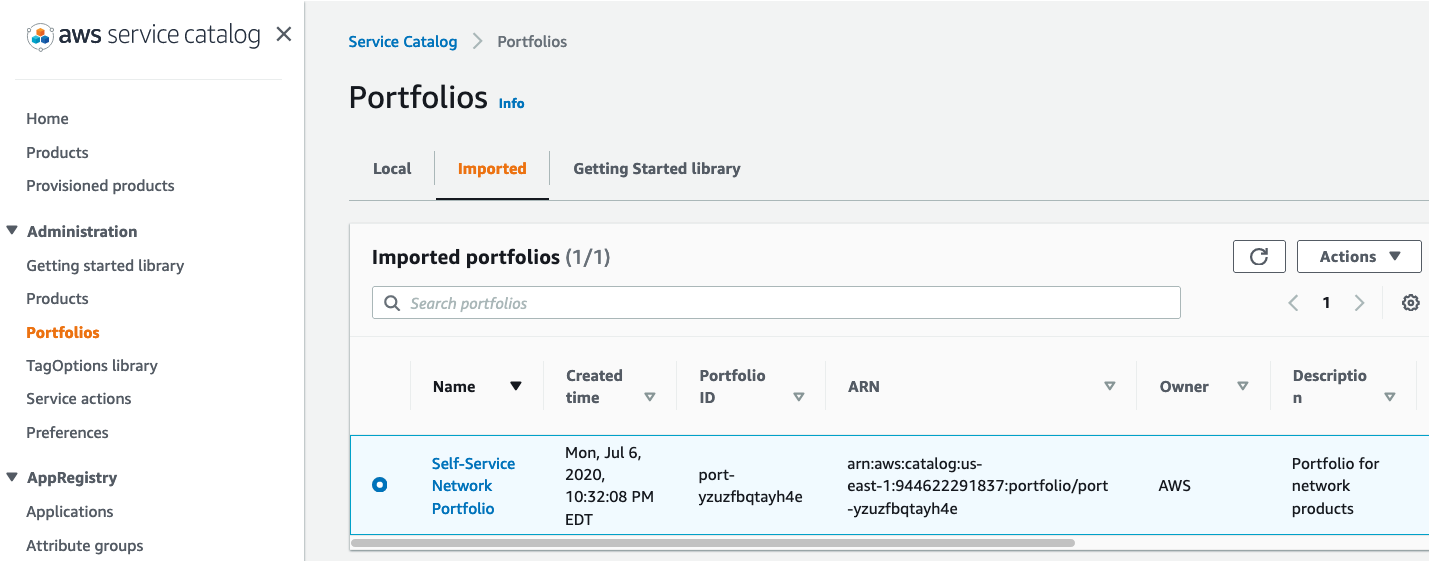Open Getting started library sidebar item
Screen dimensions: 1429x561
click(x=105, y=265)
